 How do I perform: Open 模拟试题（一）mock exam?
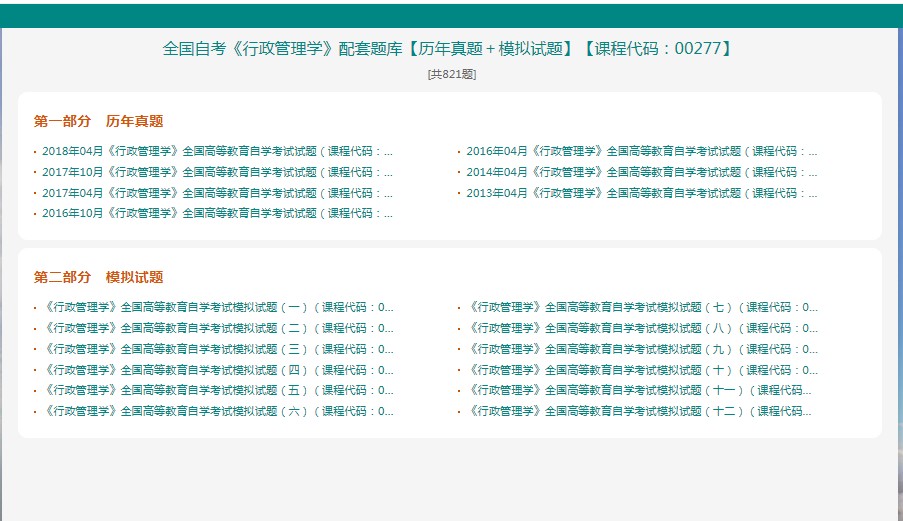coord(219,308)
